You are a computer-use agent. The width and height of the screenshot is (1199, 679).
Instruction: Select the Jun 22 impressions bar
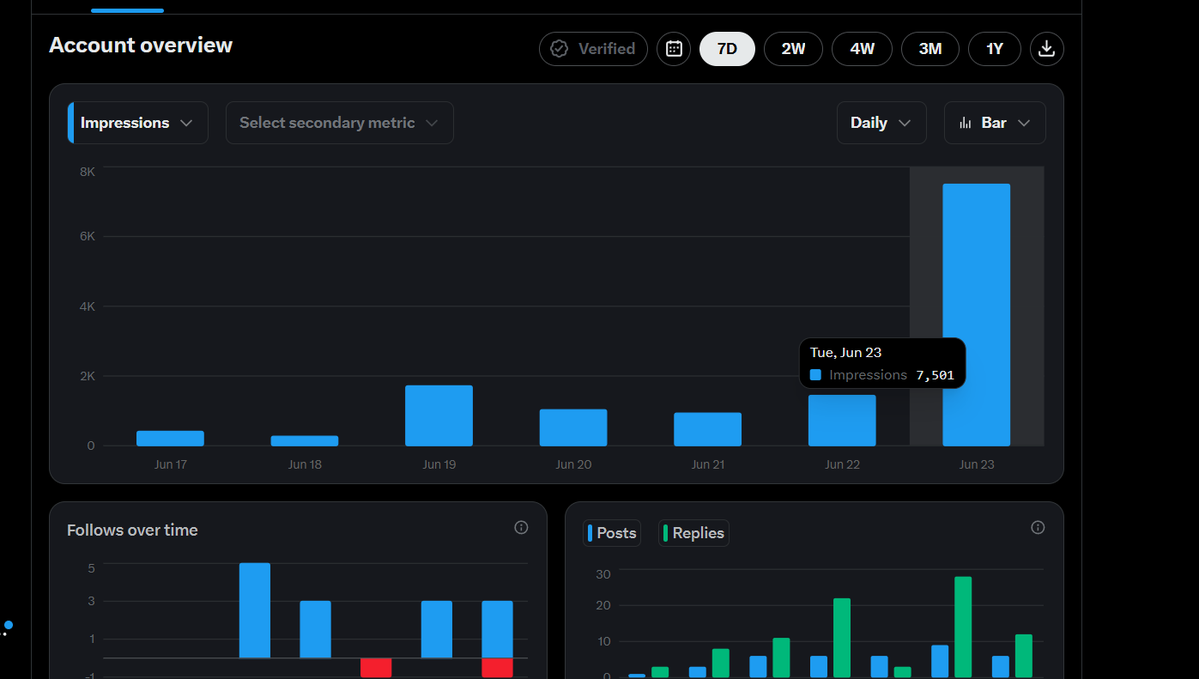coord(842,421)
